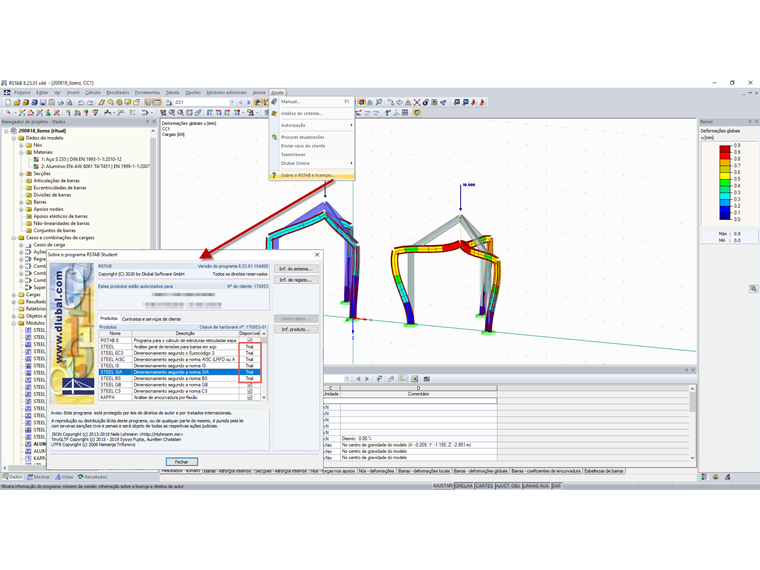This screenshot has height=570, width=760.
Task: Open the Barras - deformações globais table tab
Action: coord(480,471)
